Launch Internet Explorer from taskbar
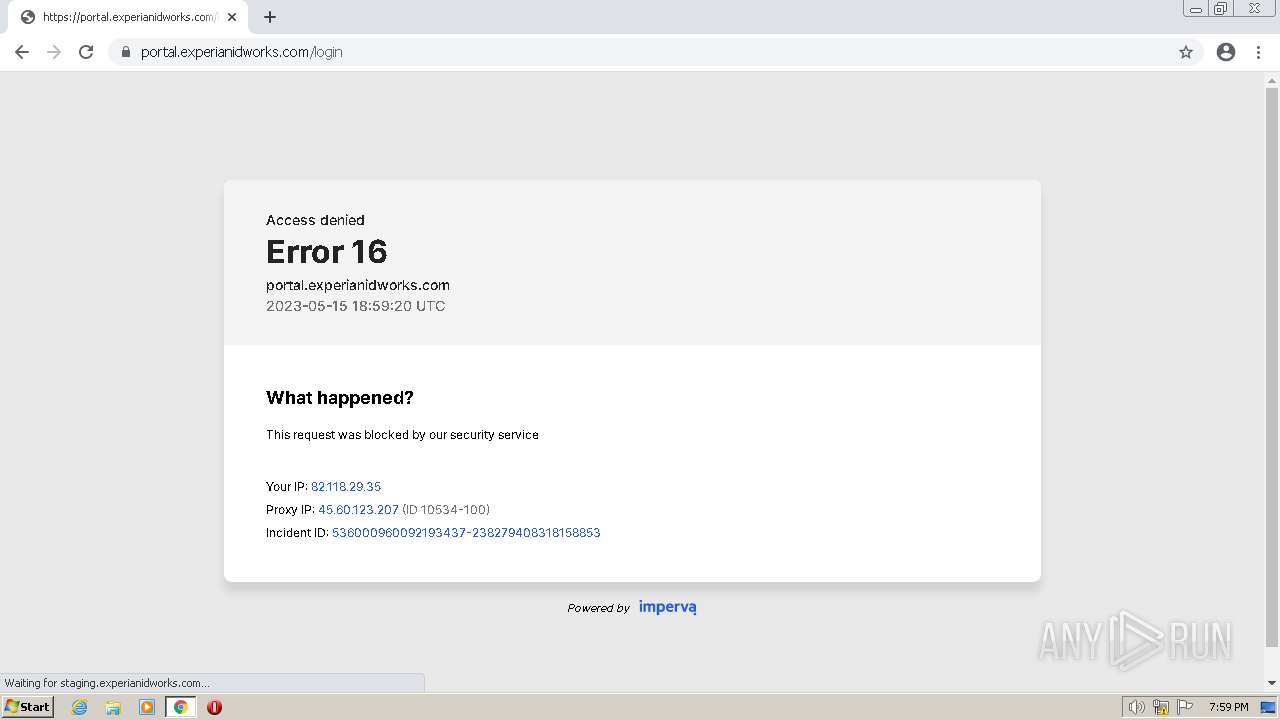Viewport: 1280px width, 720px height. tap(80, 707)
